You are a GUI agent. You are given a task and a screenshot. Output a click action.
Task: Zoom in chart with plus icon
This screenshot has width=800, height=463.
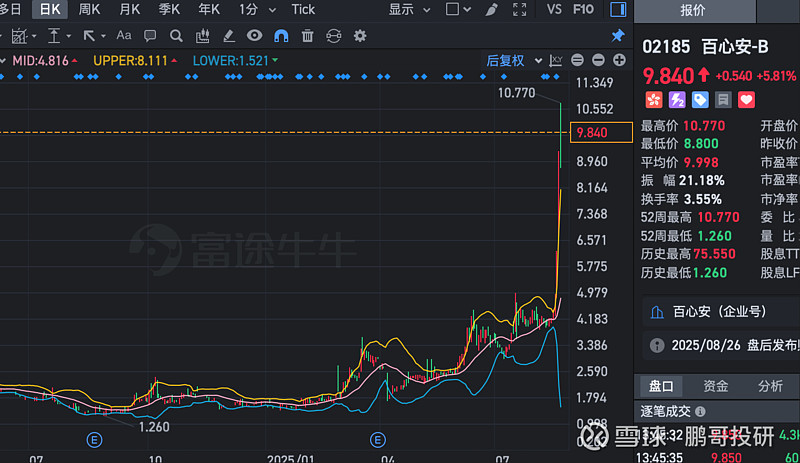pos(619,60)
